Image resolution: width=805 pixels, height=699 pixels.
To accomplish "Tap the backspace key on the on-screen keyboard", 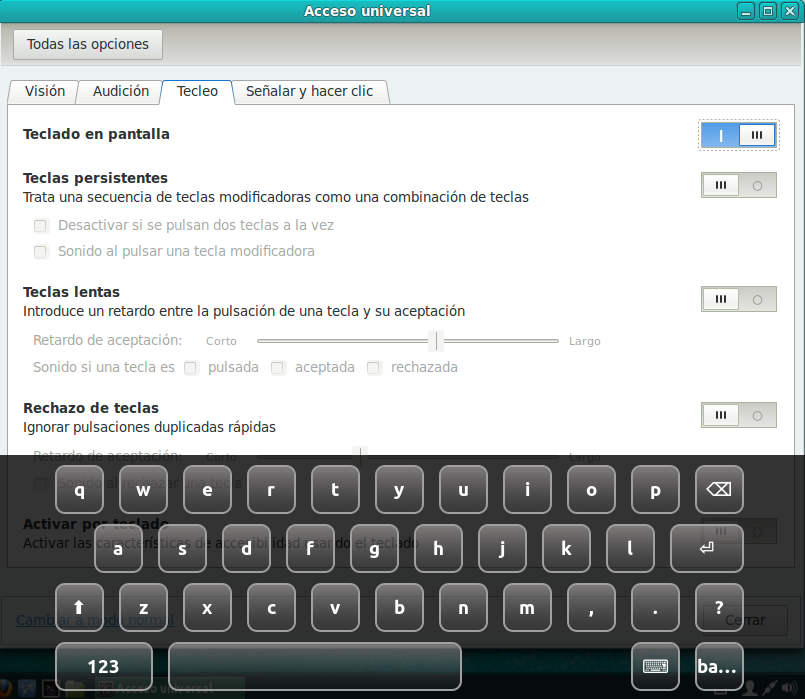I will (x=719, y=489).
